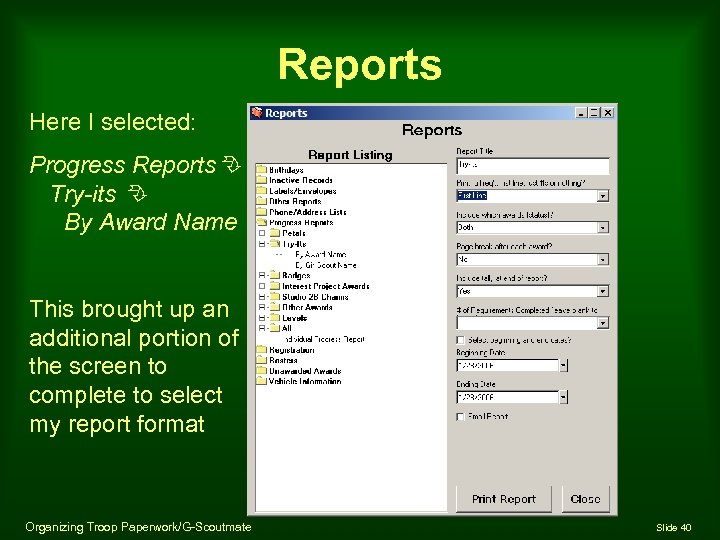720x540 pixels.
Task: Open the Other Reports folder icon
Action: point(261,201)
